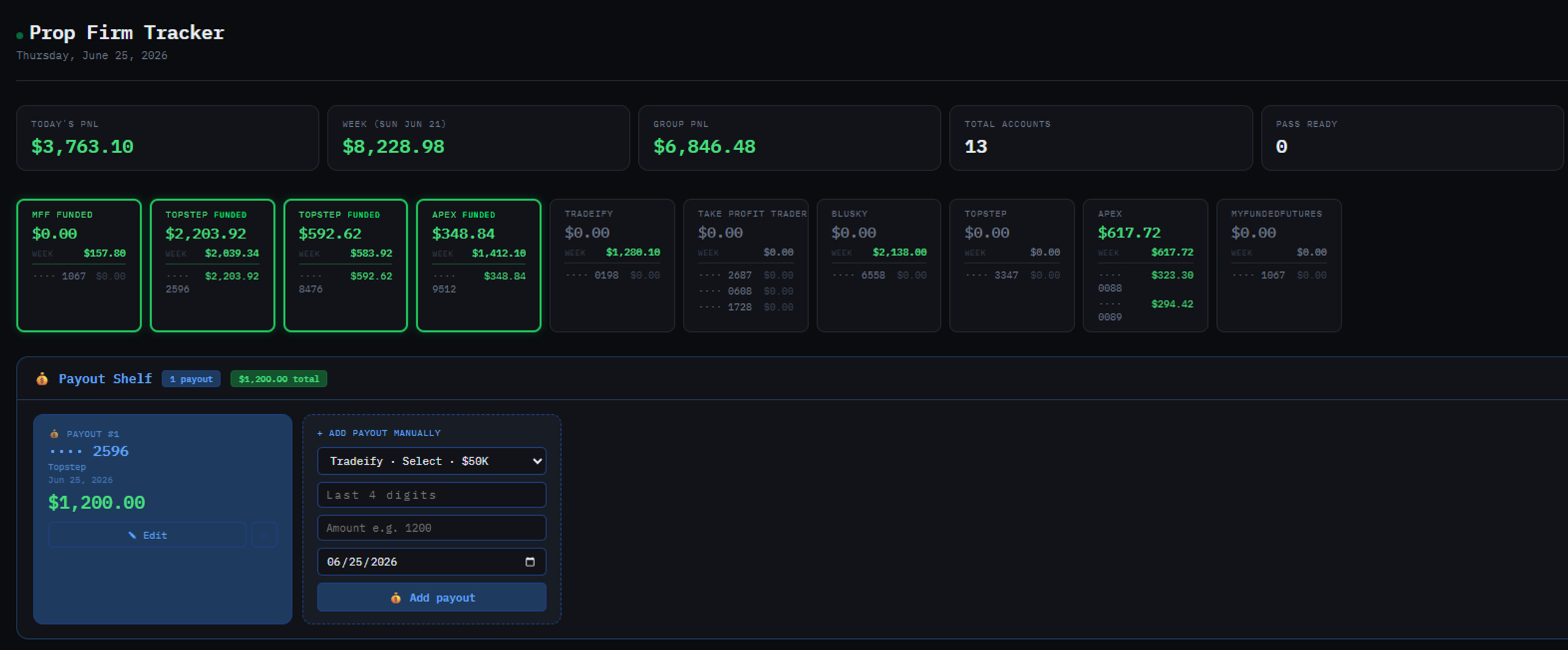The image size is (1568, 650).
Task: Open the Blusky account card
Action: 879,265
